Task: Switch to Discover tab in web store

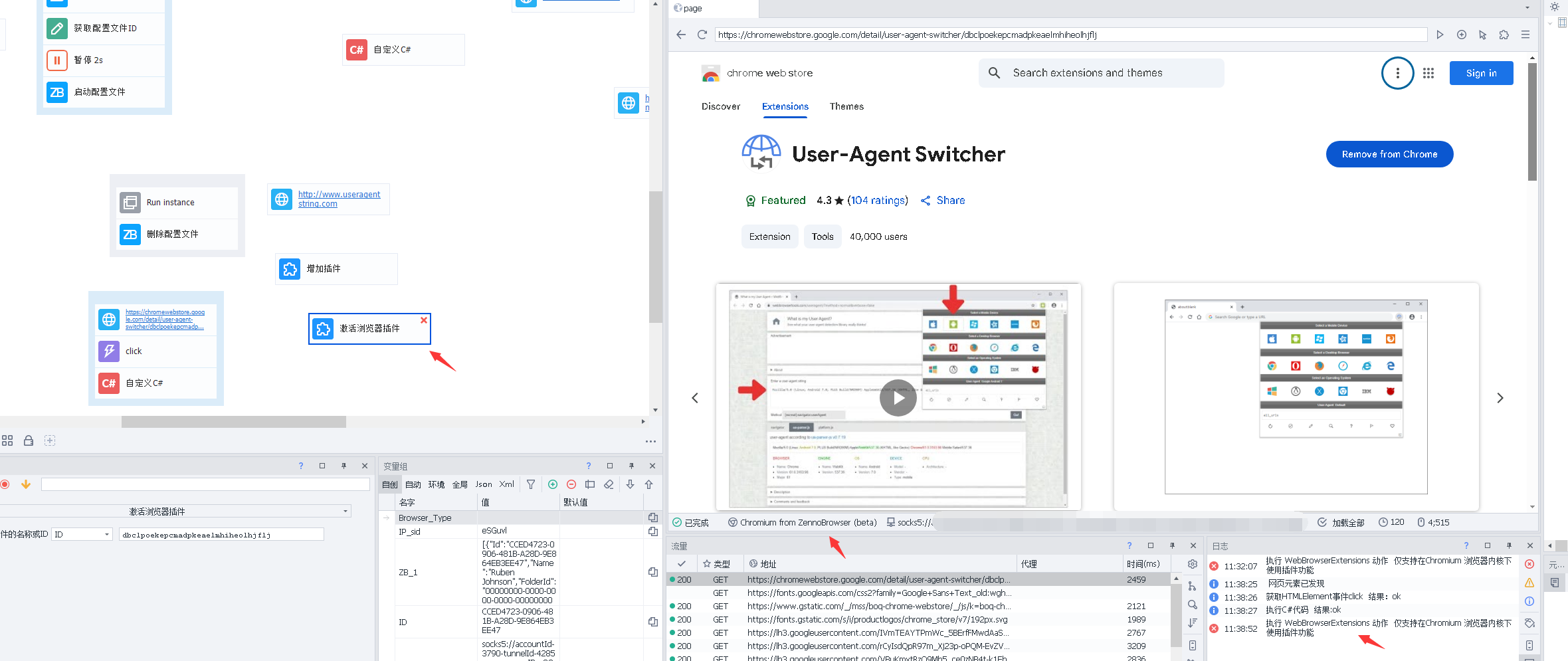Action: coord(721,106)
